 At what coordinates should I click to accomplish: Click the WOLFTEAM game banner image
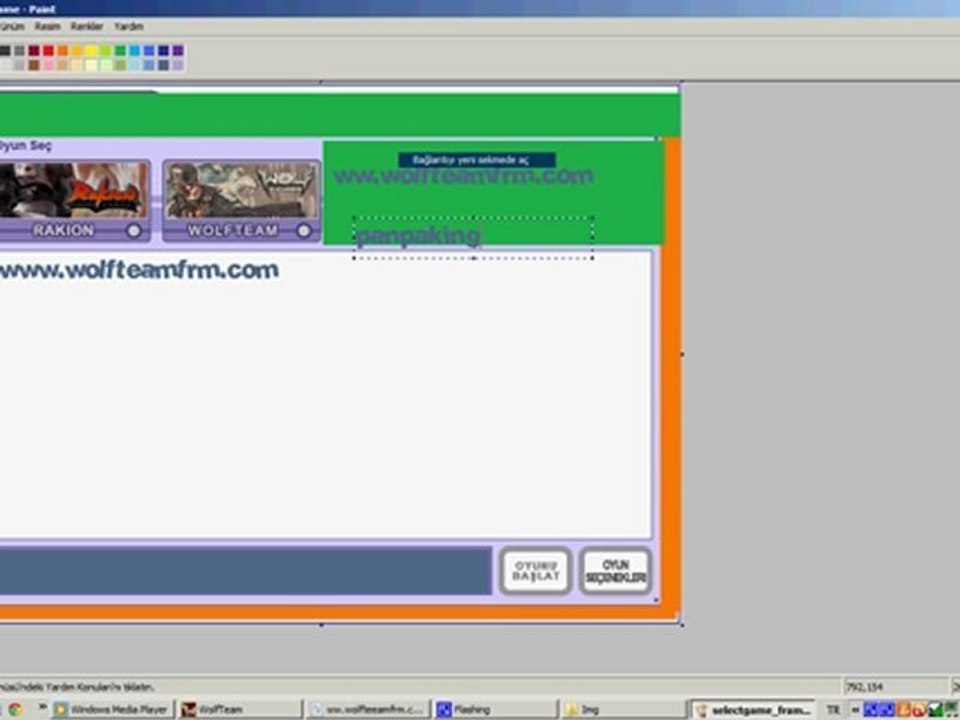click(x=242, y=190)
